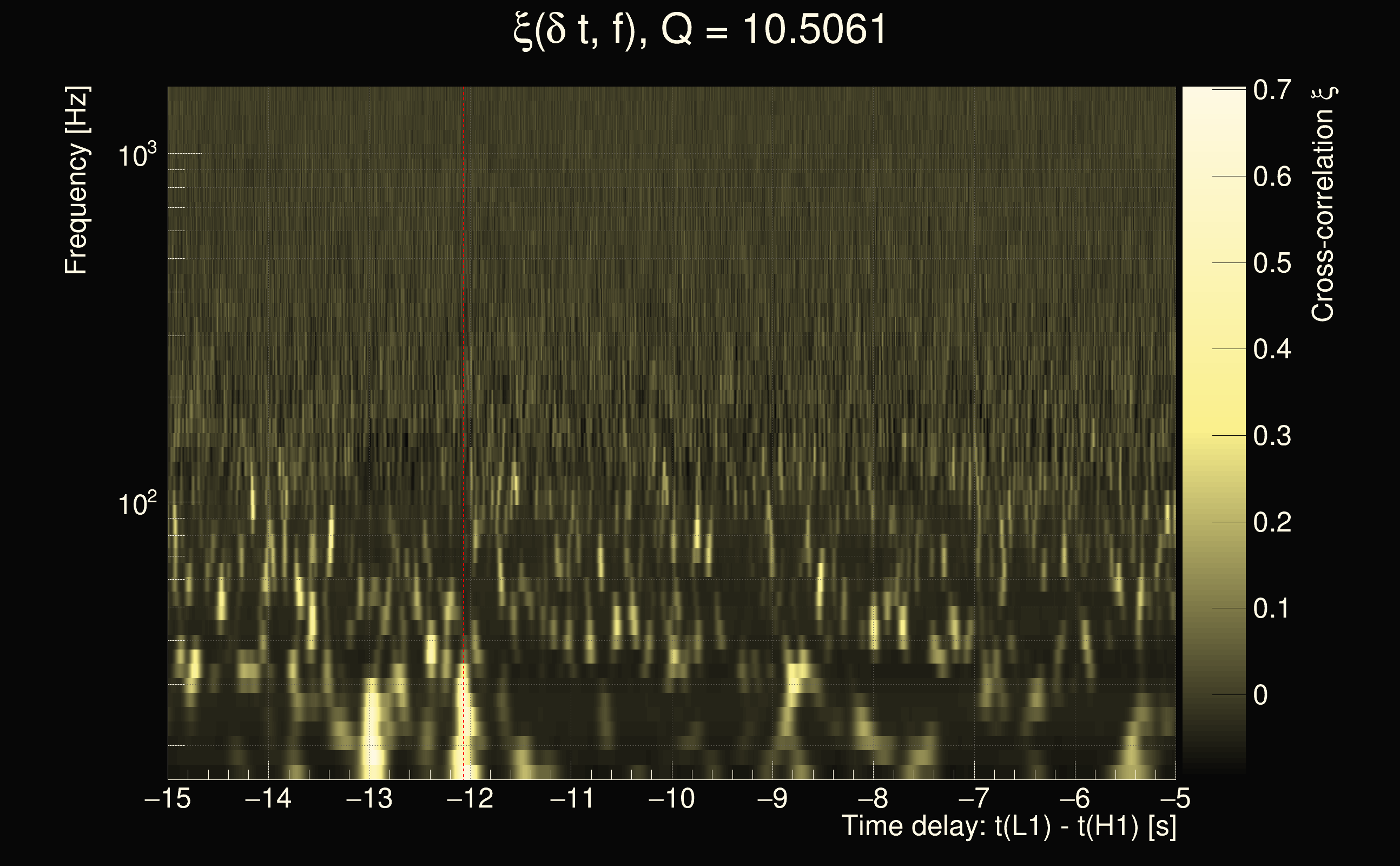Click the 0.5 color bar tick label
This screenshot has height=866, width=1400.
1272,264
